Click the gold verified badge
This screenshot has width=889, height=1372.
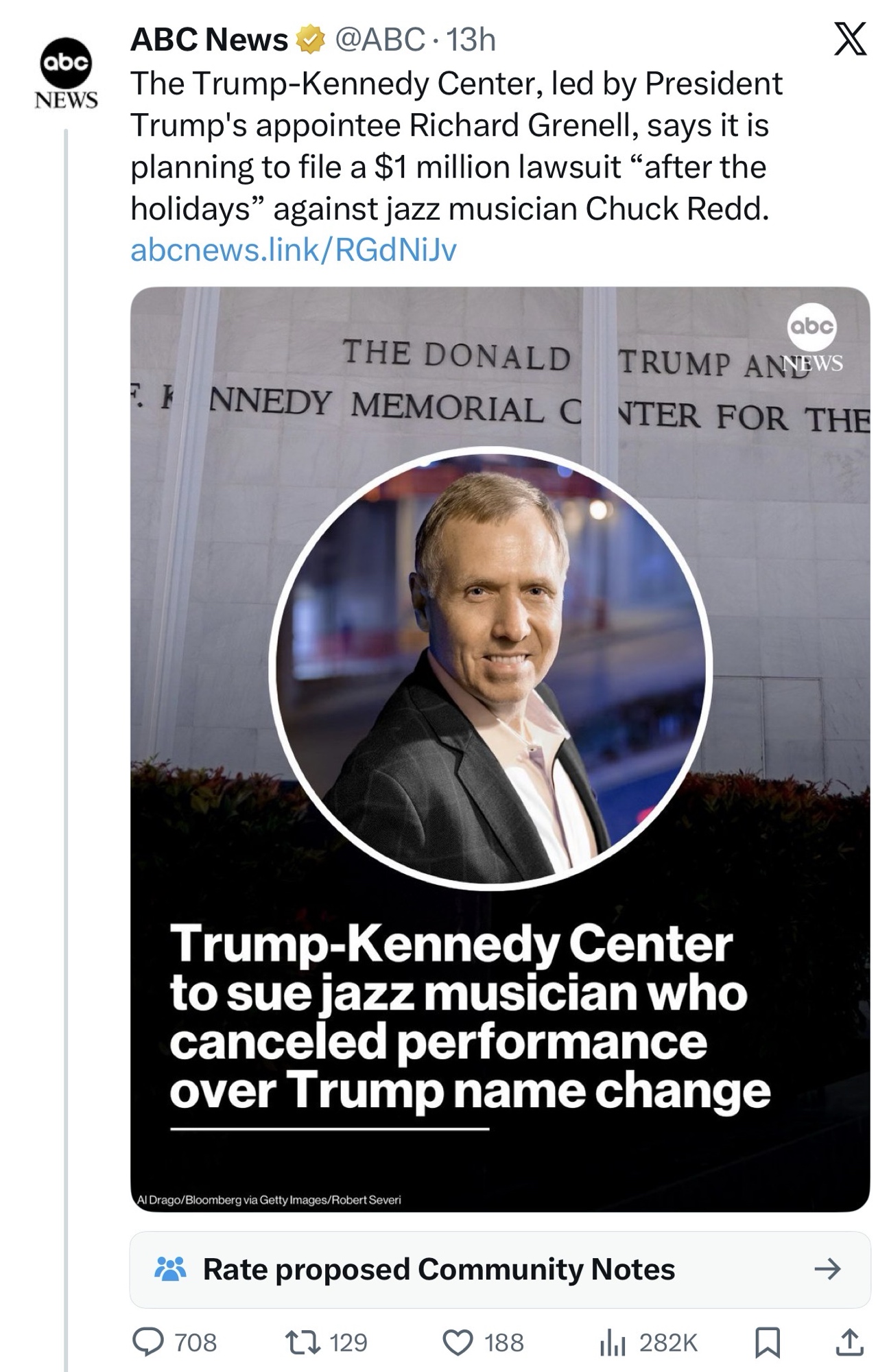tap(309, 40)
